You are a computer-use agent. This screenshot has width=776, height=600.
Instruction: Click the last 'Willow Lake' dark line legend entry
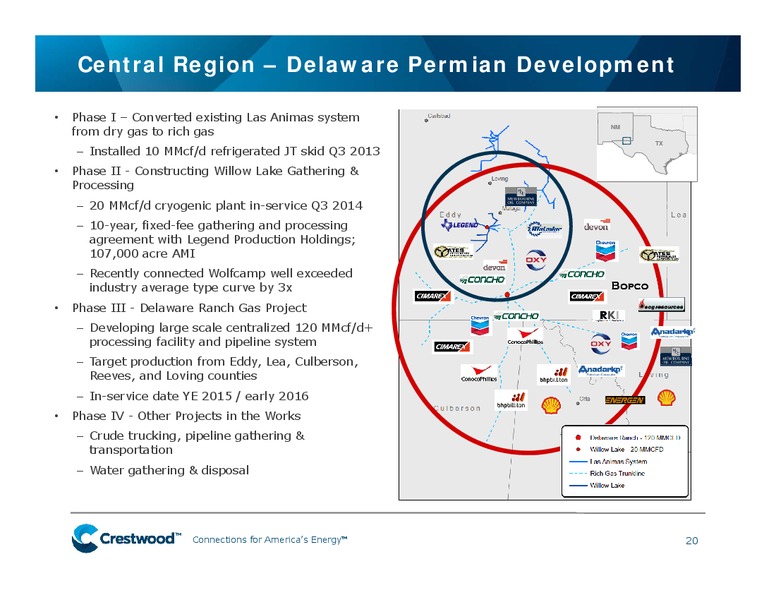(597, 485)
